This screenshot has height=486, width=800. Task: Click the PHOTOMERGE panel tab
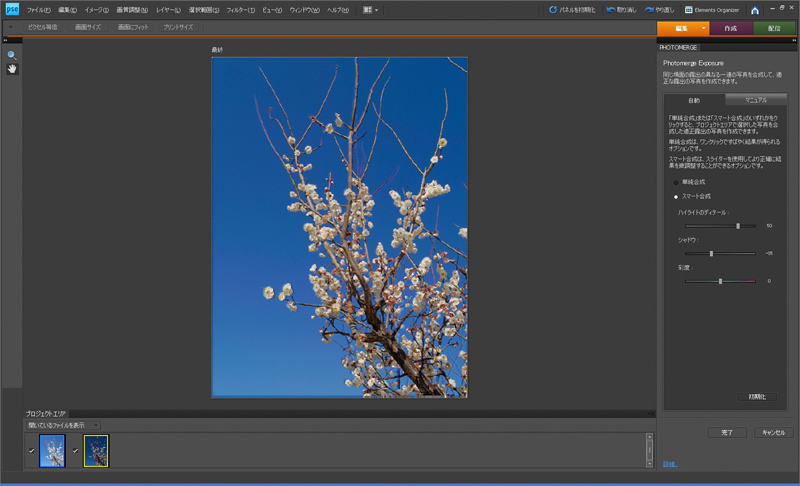pos(678,47)
